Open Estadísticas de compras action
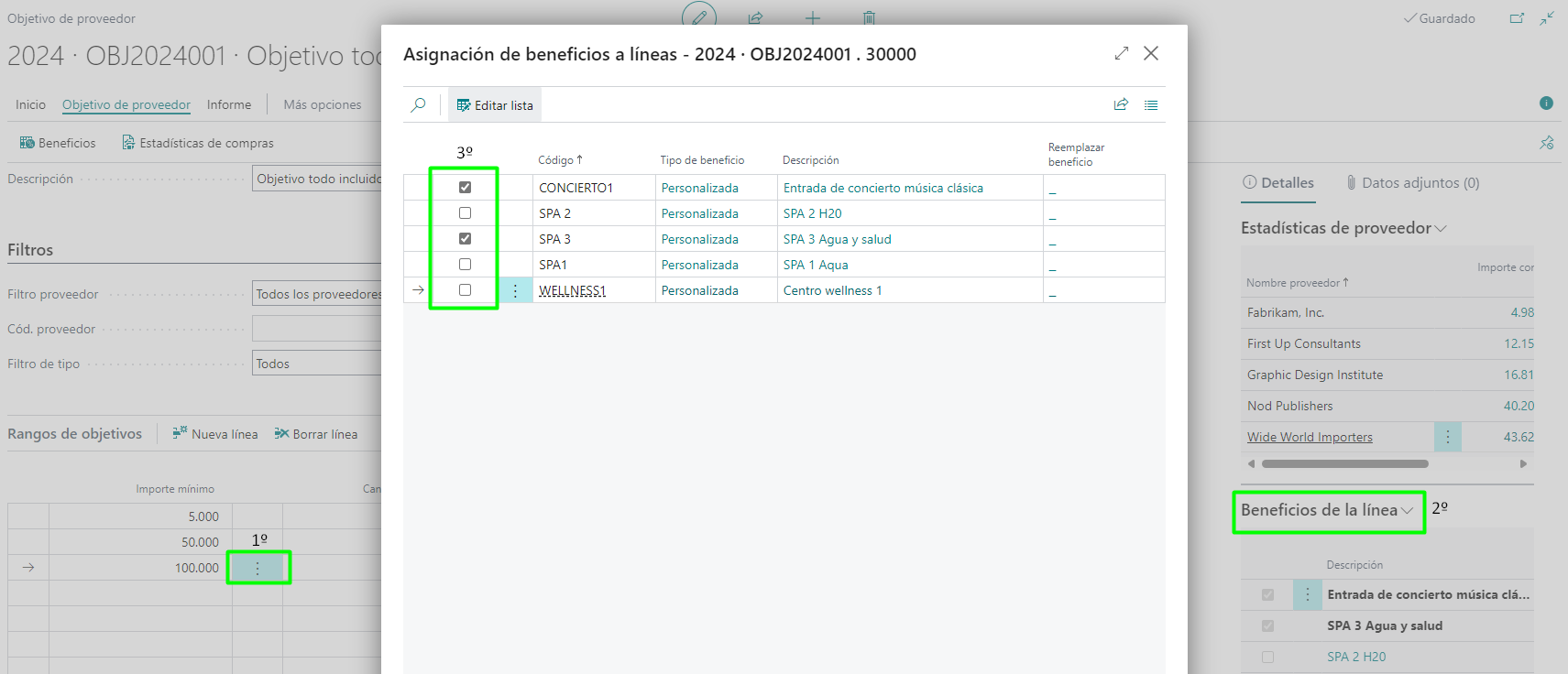The image size is (1568, 674). click(198, 143)
